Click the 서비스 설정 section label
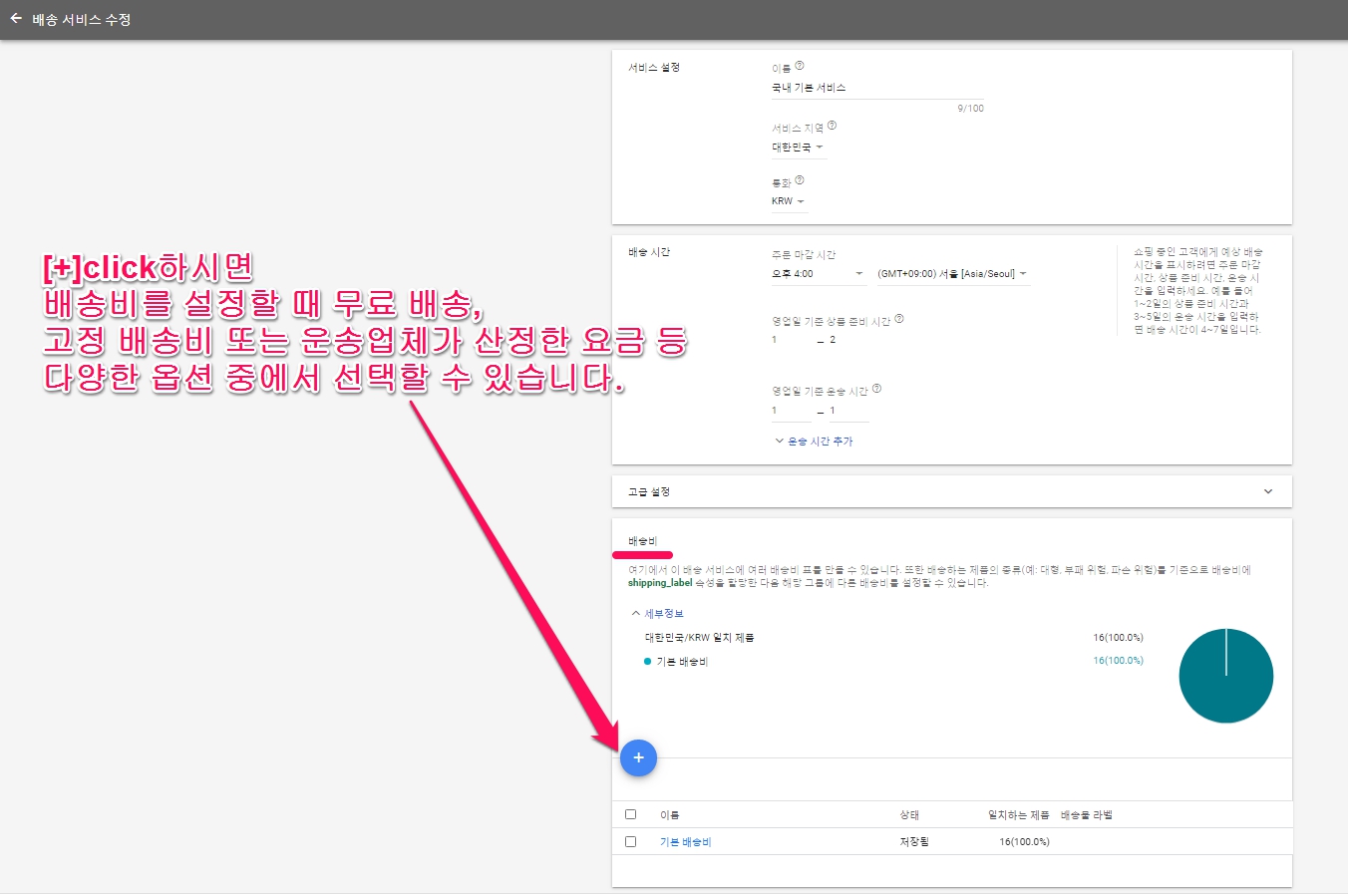This screenshot has height=896, width=1348. (x=654, y=68)
